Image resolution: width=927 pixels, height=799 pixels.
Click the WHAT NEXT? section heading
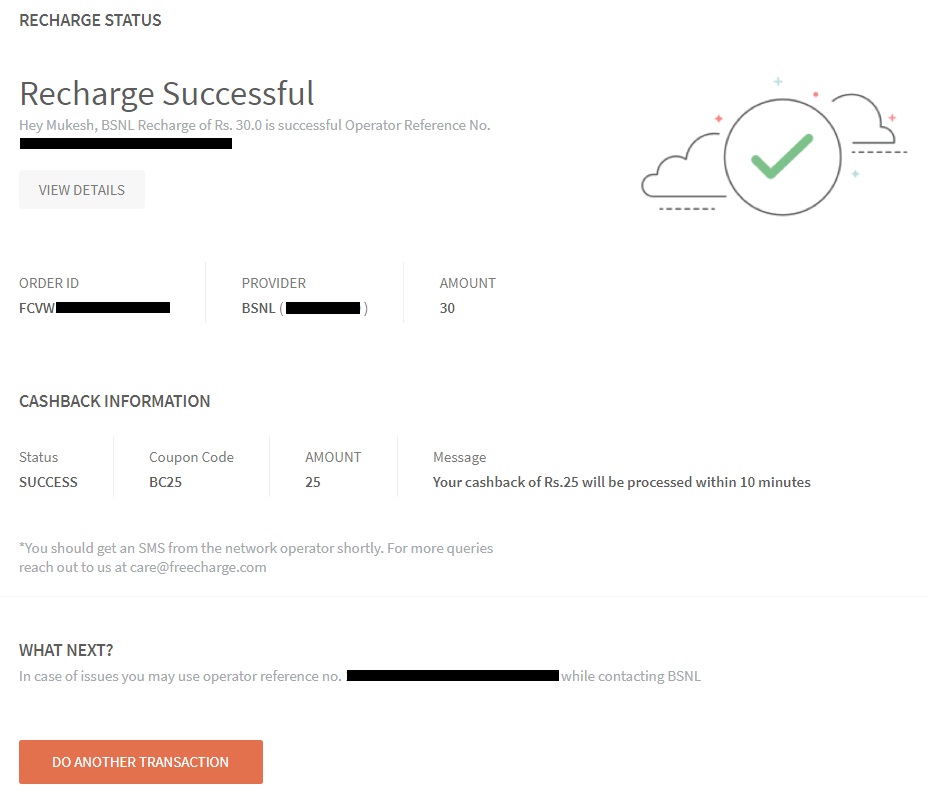pos(73,650)
